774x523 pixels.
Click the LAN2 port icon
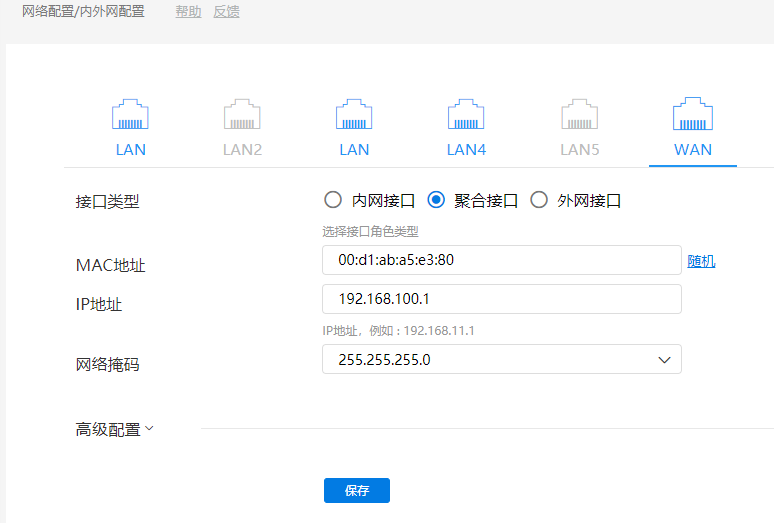(x=242, y=115)
